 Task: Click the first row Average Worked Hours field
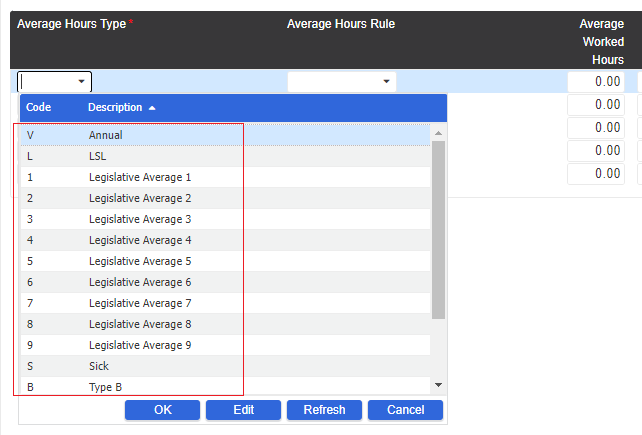pyautogui.click(x=596, y=82)
